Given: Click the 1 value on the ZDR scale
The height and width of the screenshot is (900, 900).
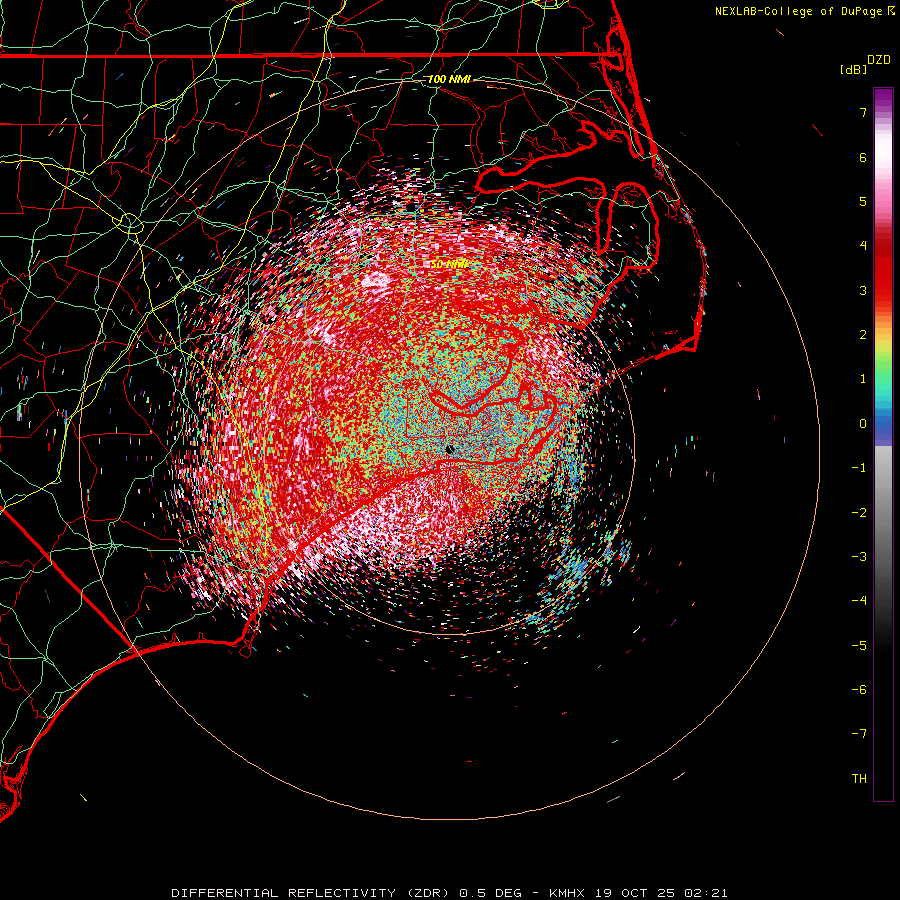Looking at the screenshot, I should (x=863, y=379).
